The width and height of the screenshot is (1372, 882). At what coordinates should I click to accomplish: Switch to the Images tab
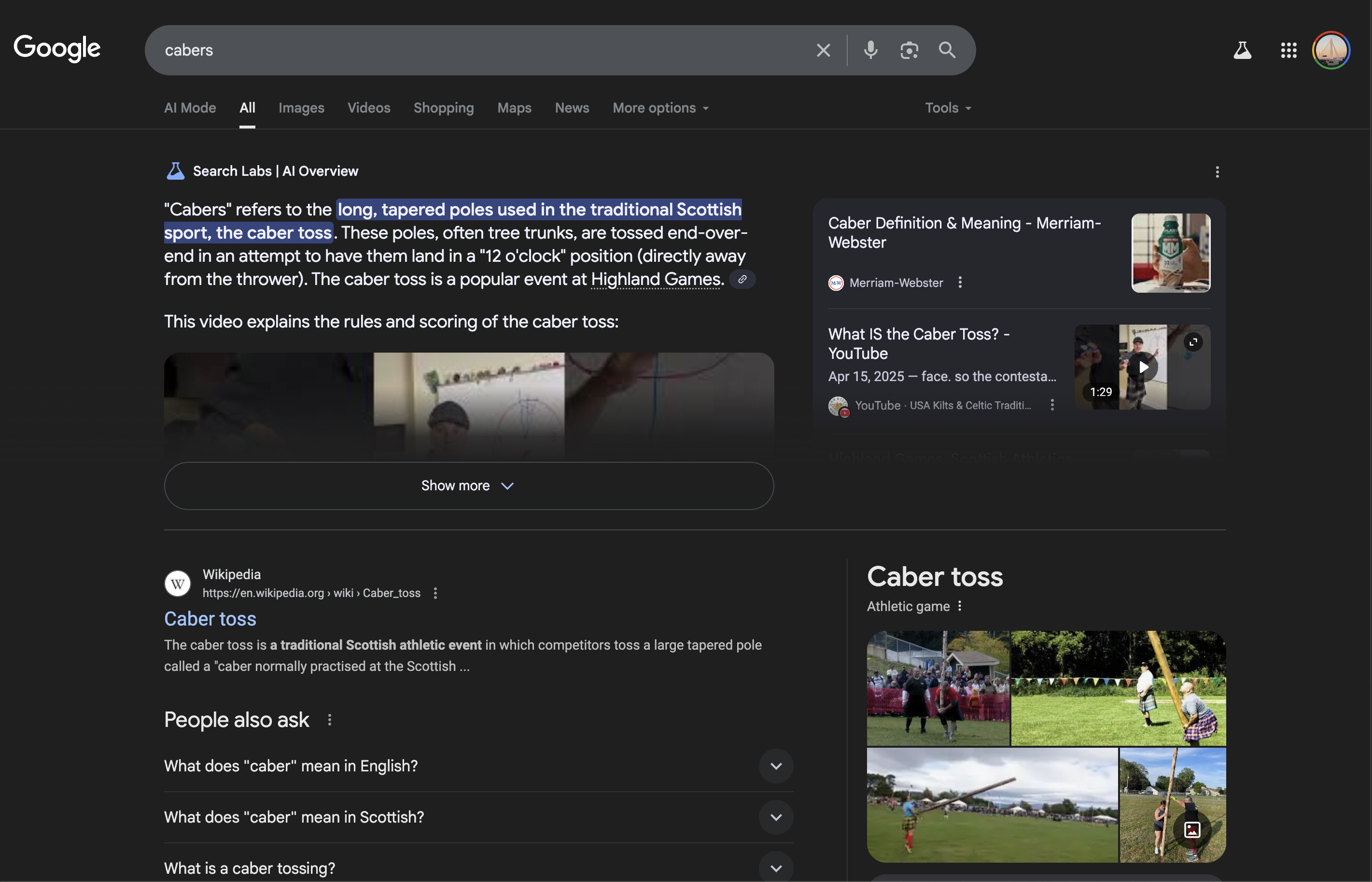click(x=301, y=108)
